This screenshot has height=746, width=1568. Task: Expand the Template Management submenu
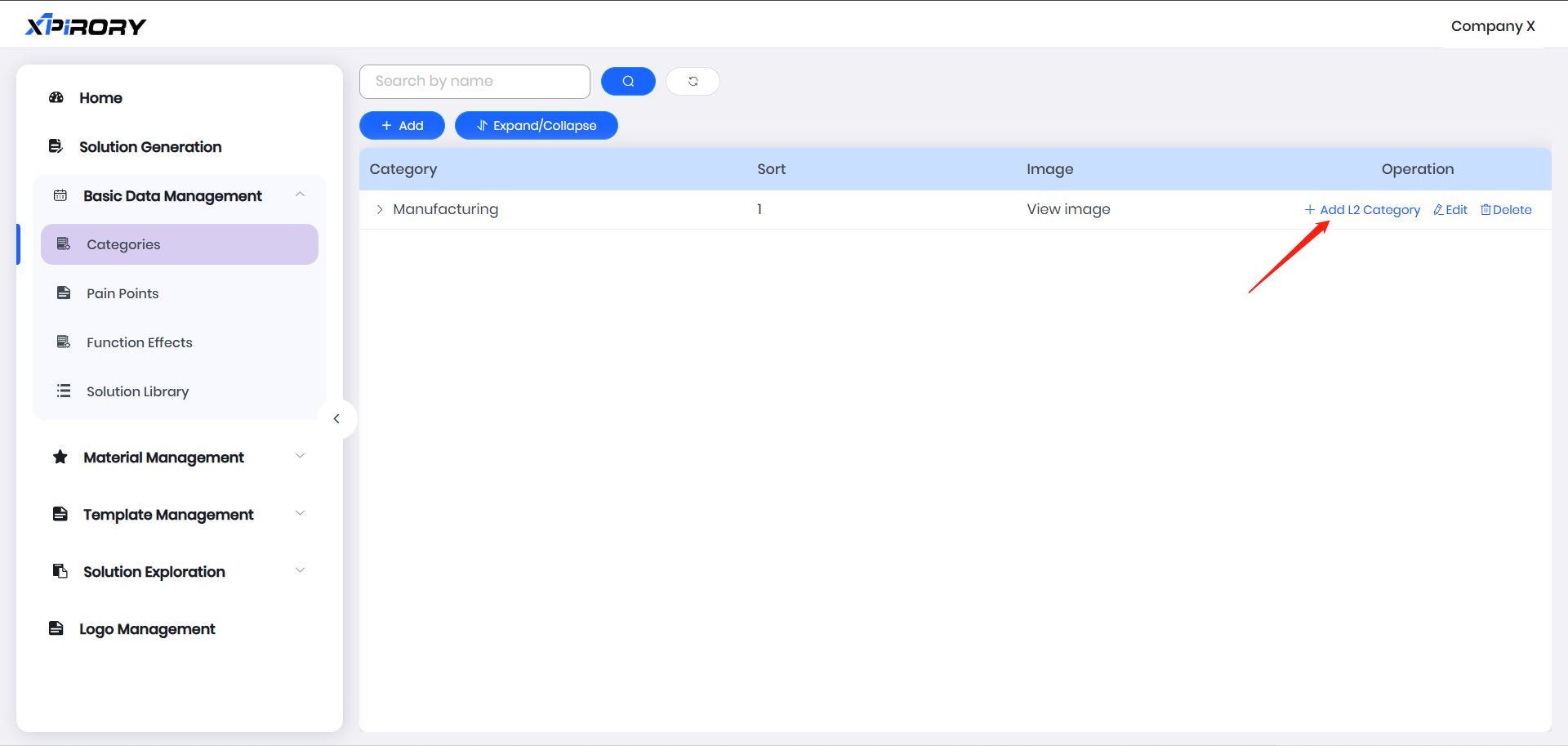coord(300,514)
